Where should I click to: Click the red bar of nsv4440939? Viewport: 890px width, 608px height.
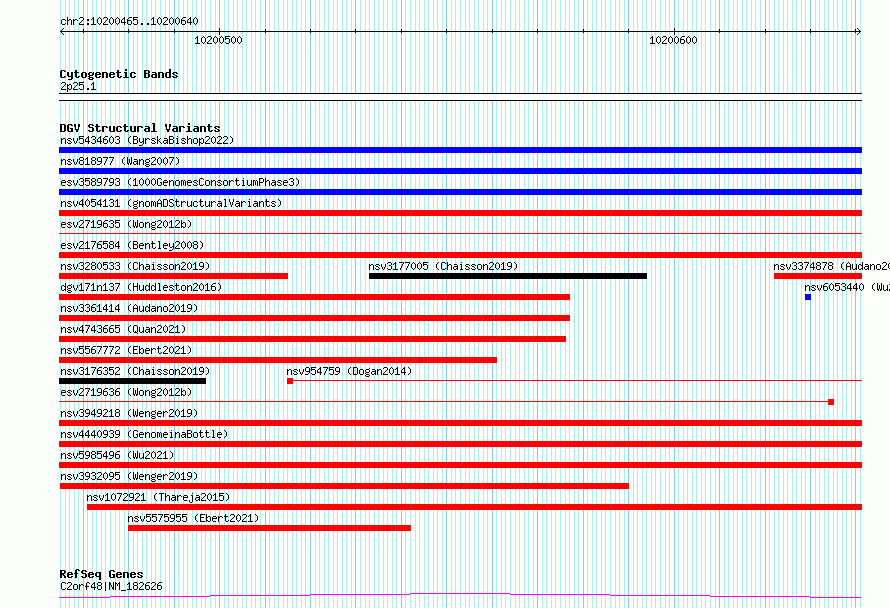pos(460,444)
